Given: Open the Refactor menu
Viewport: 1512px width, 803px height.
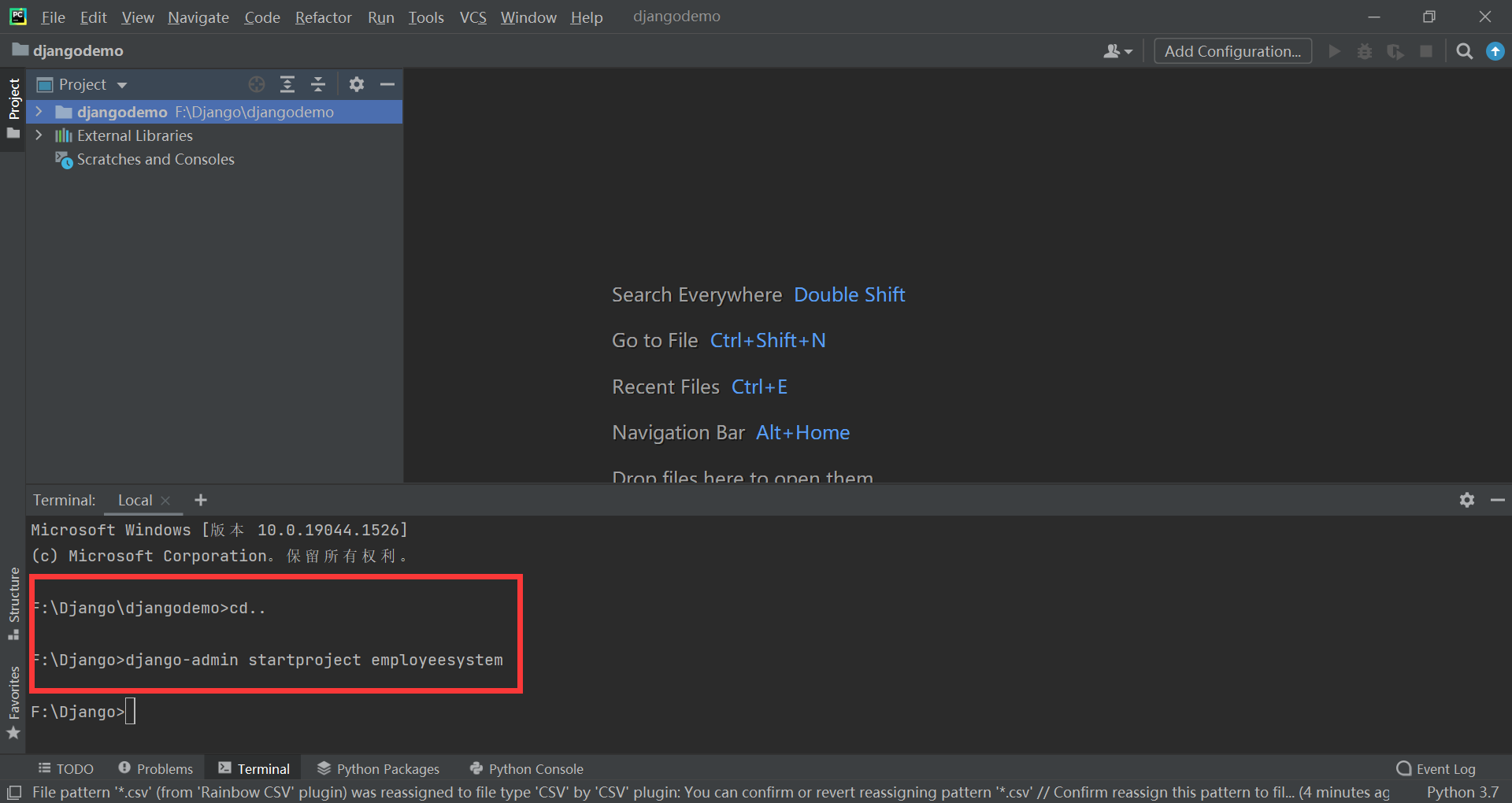Looking at the screenshot, I should [x=323, y=17].
